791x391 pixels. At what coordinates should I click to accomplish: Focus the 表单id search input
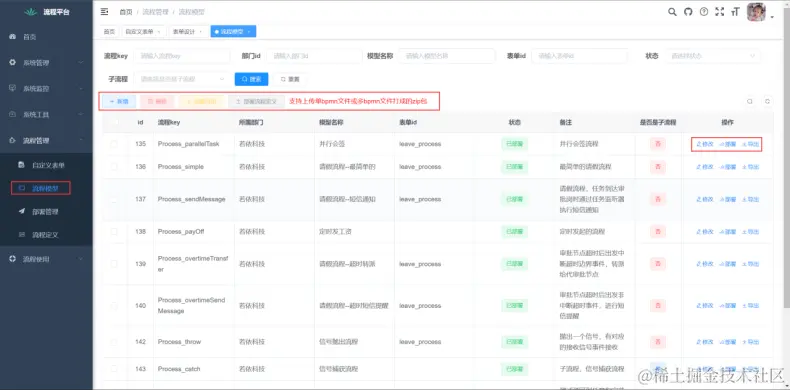[580, 56]
